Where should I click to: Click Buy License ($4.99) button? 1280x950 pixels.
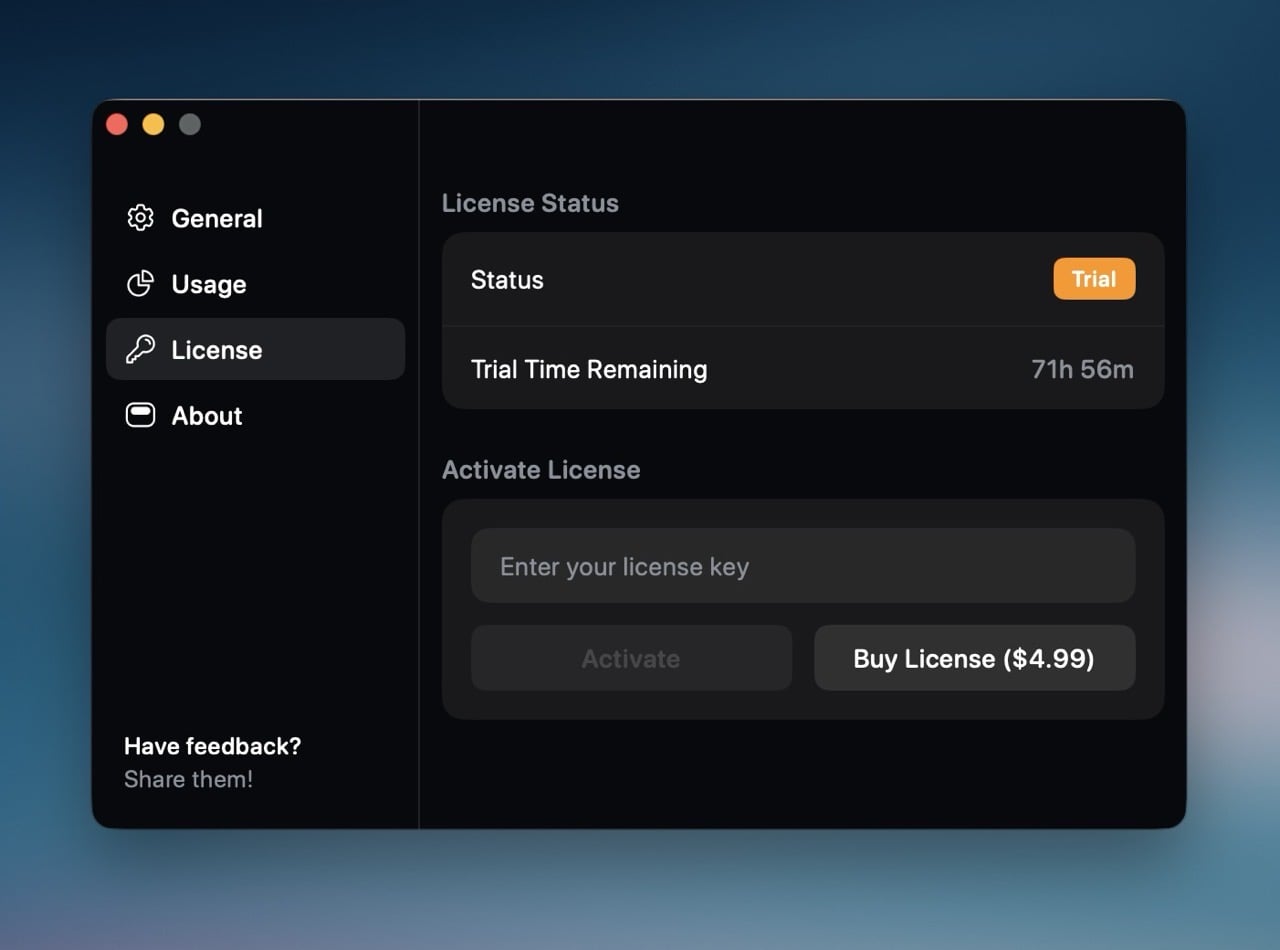974,659
